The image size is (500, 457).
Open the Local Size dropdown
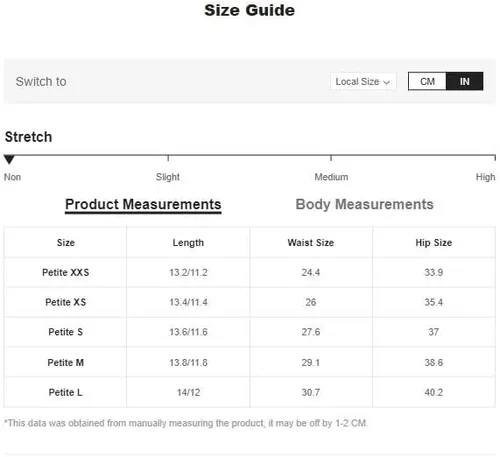pyautogui.click(x=363, y=82)
